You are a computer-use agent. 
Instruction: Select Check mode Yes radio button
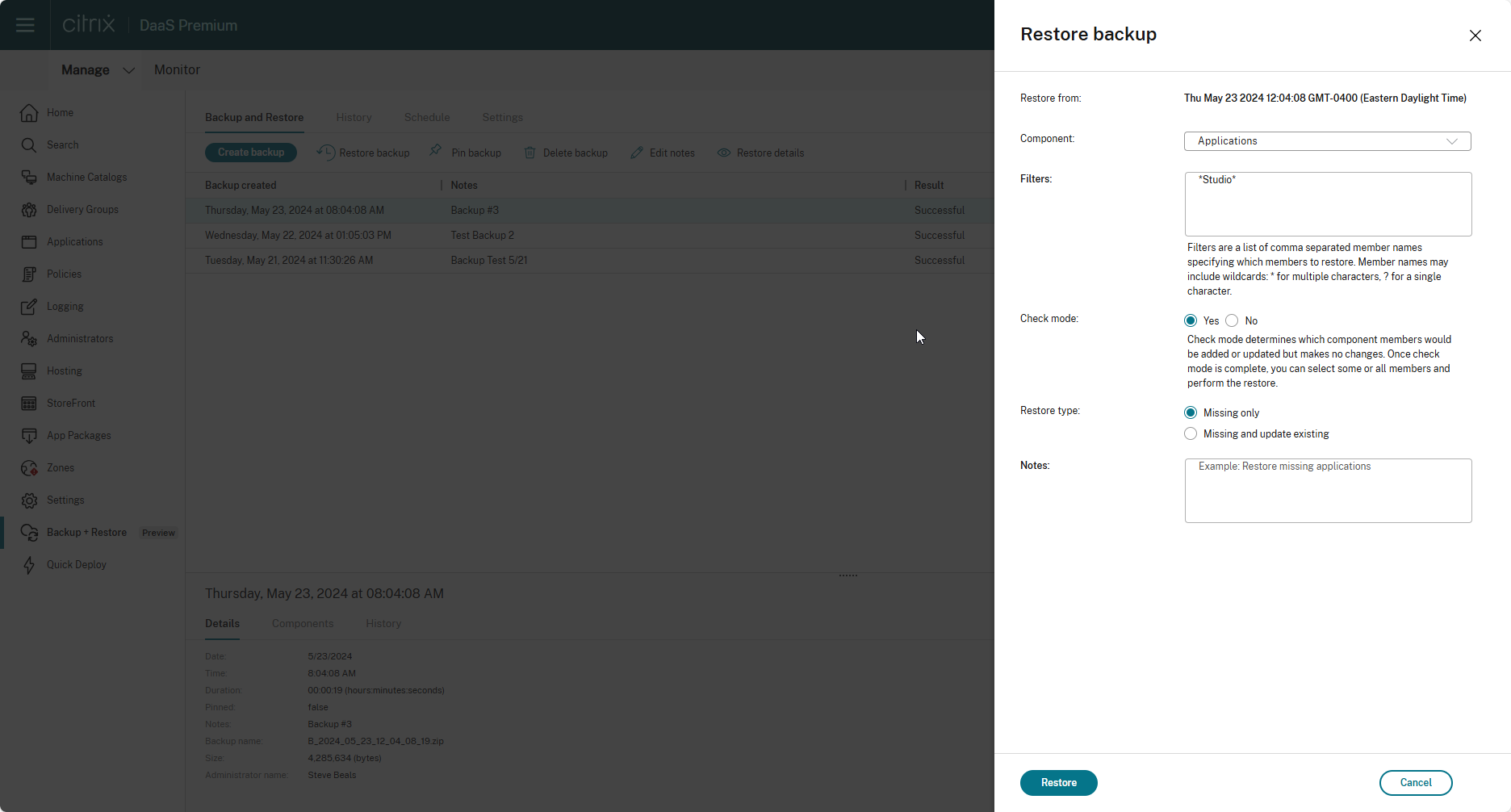pyautogui.click(x=1191, y=320)
